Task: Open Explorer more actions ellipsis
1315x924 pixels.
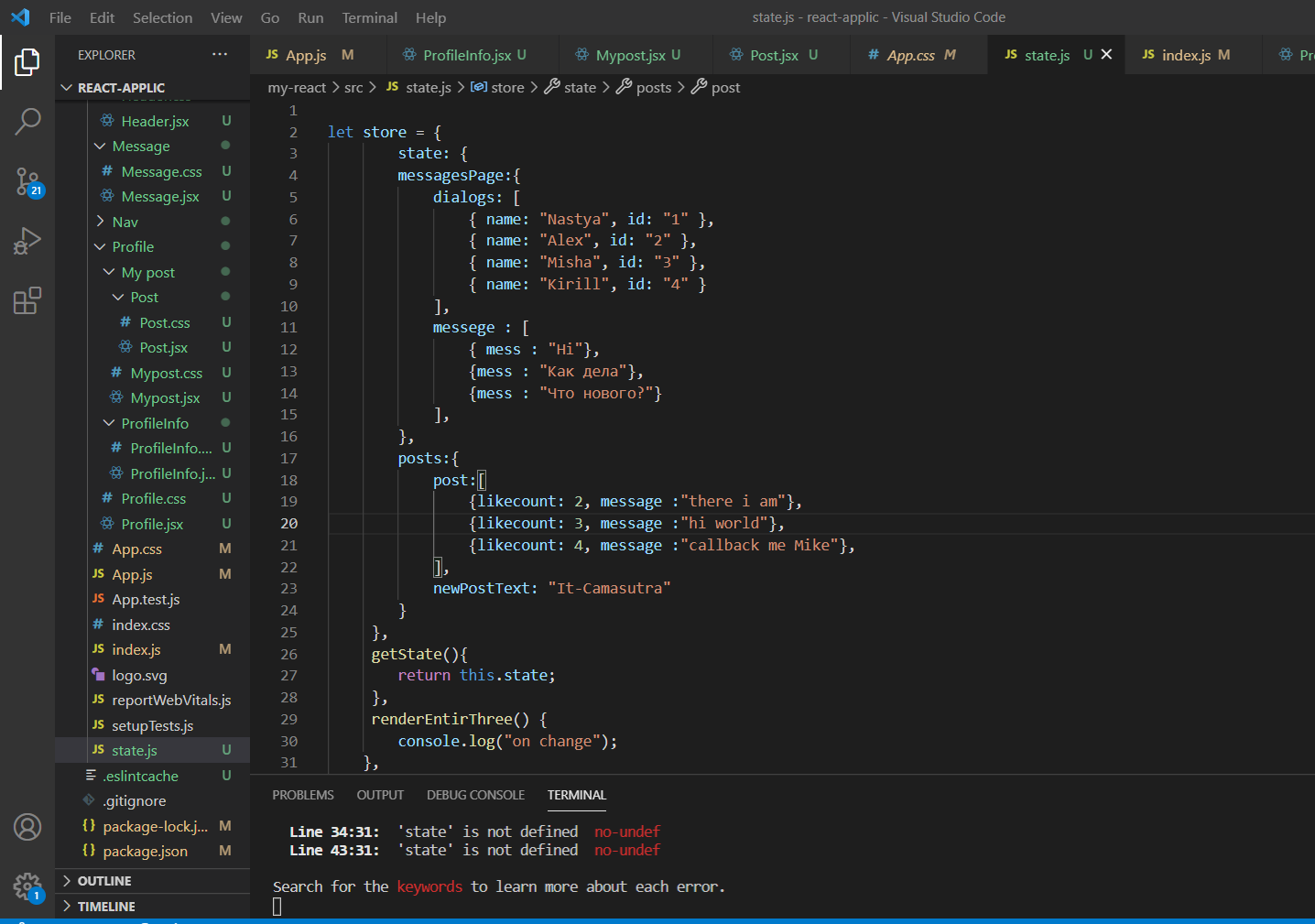Action: [x=220, y=55]
